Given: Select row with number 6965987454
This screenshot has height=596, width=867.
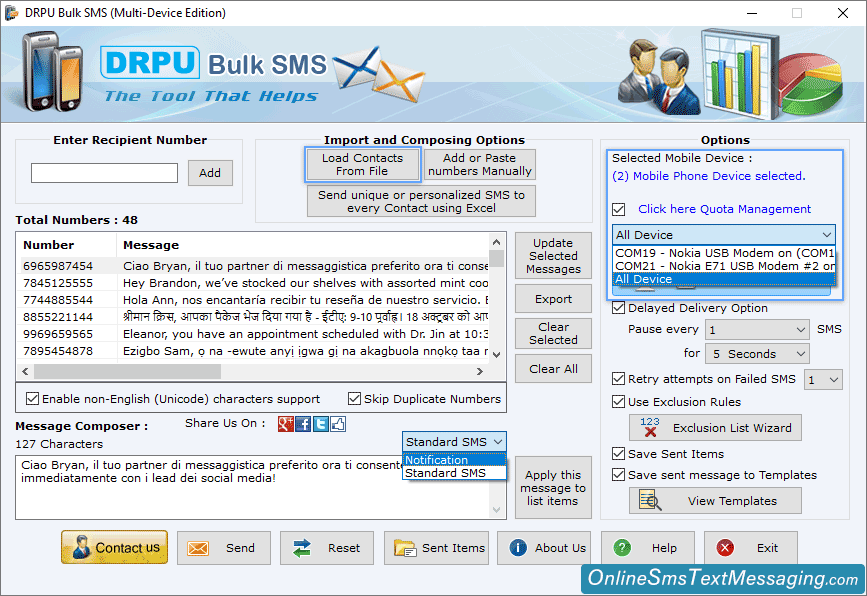Looking at the screenshot, I should [x=254, y=266].
